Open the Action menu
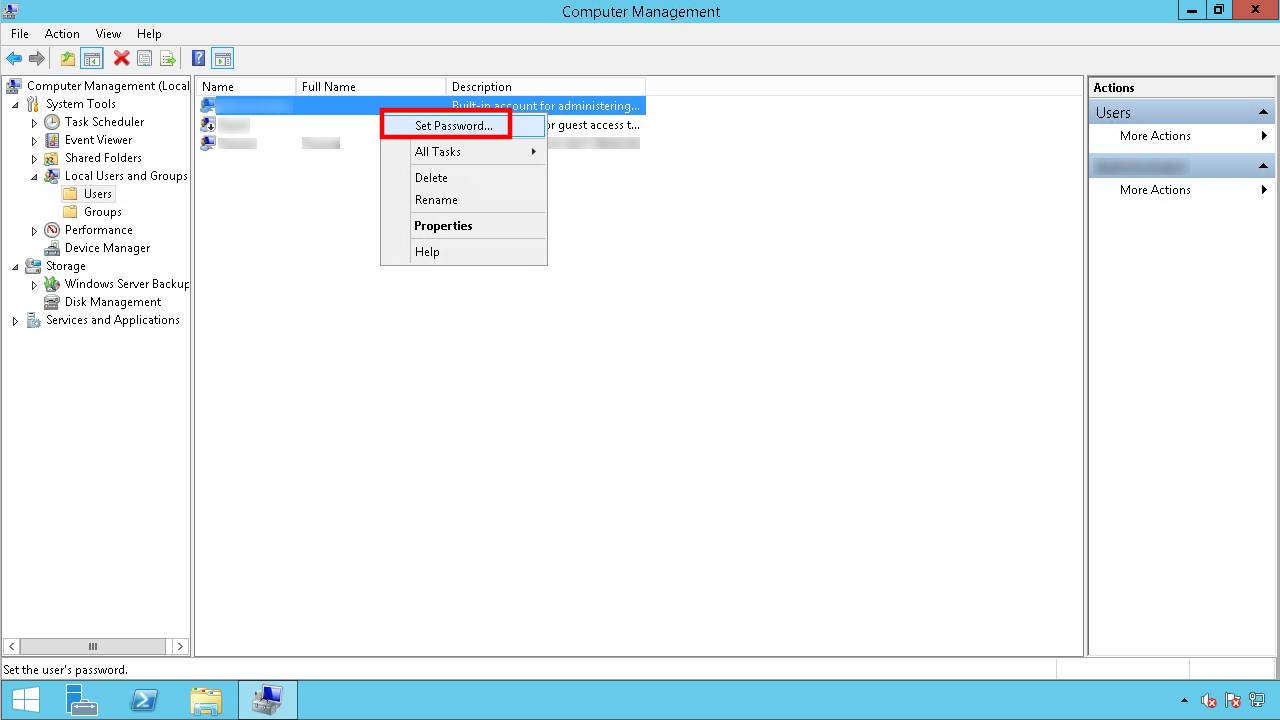Viewport: 1280px width, 720px height. tap(62, 33)
